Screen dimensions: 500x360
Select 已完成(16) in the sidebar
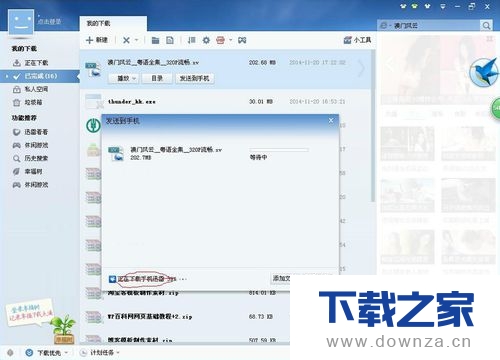click(x=41, y=76)
